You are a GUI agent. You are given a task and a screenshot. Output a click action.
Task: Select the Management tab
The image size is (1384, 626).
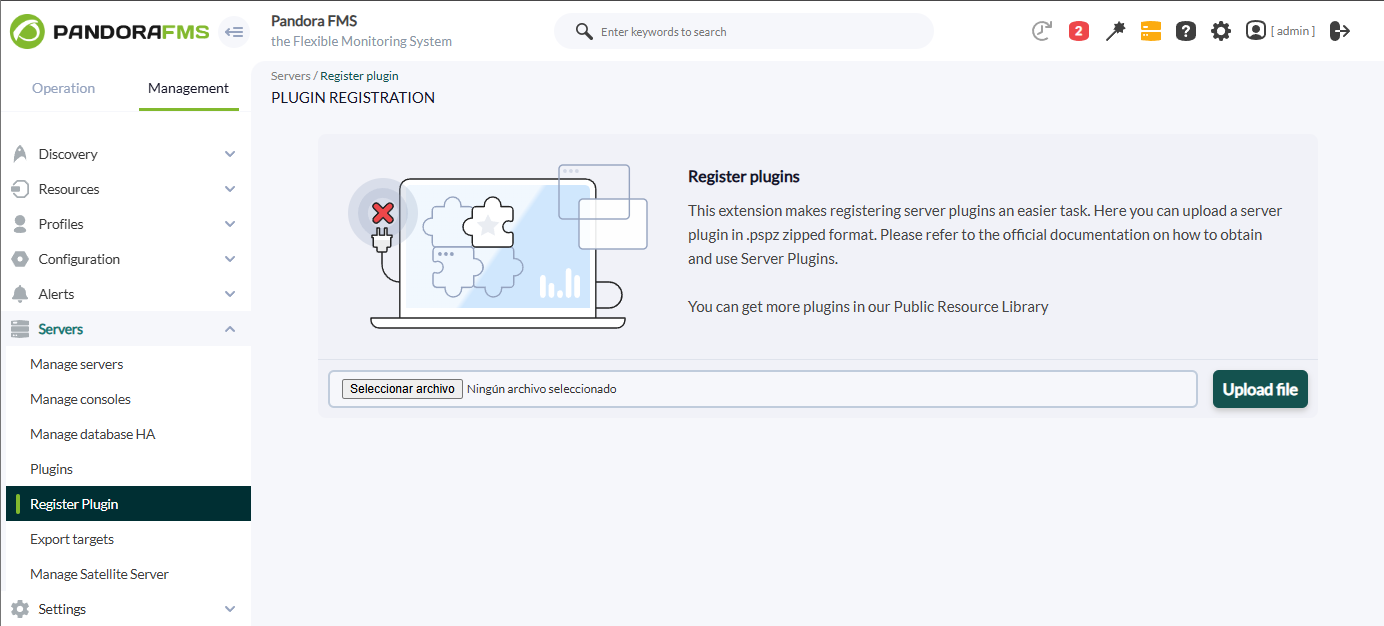(188, 88)
